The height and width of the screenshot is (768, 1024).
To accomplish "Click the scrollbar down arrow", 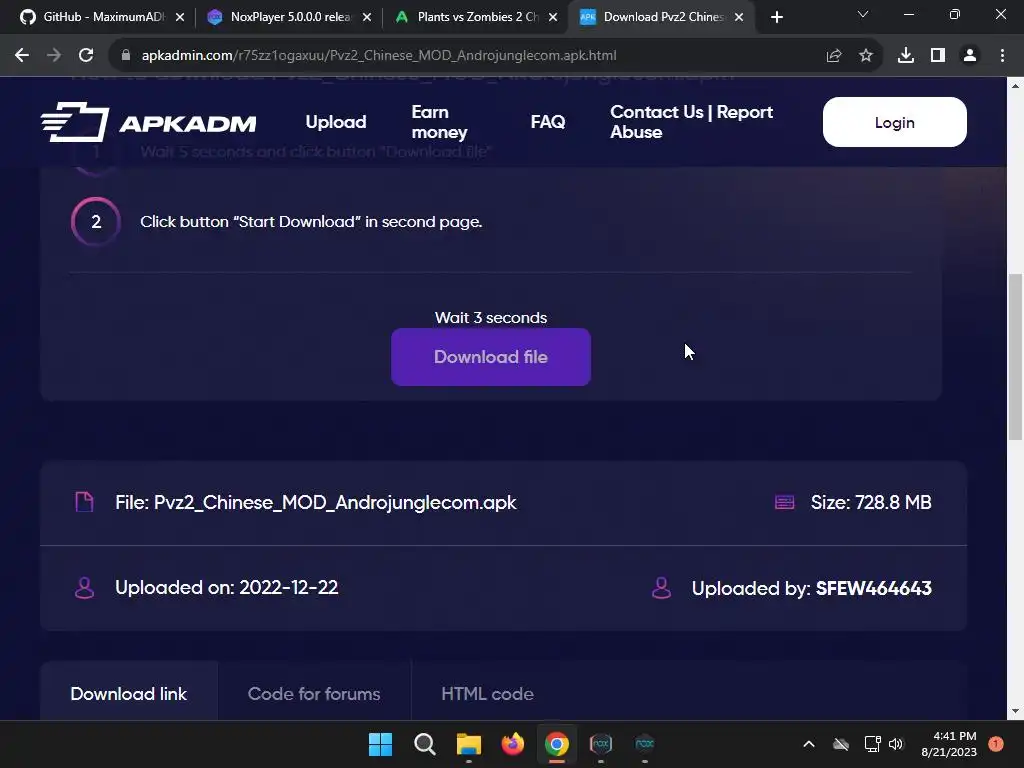I will click(x=1015, y=711).
